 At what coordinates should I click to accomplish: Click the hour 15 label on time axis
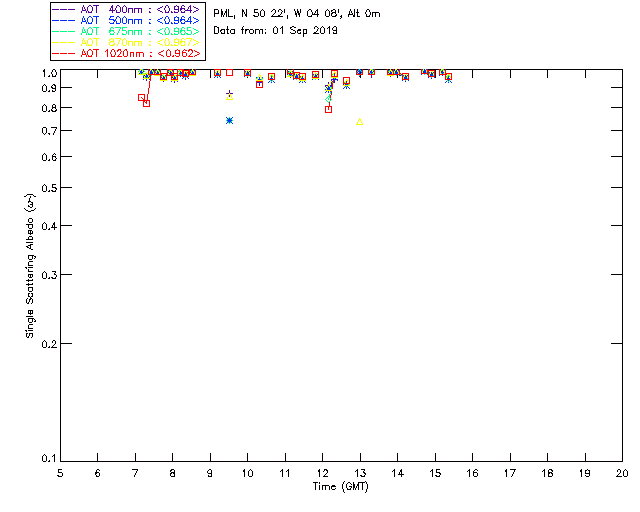pyautogui.click(x=435, y=473)
